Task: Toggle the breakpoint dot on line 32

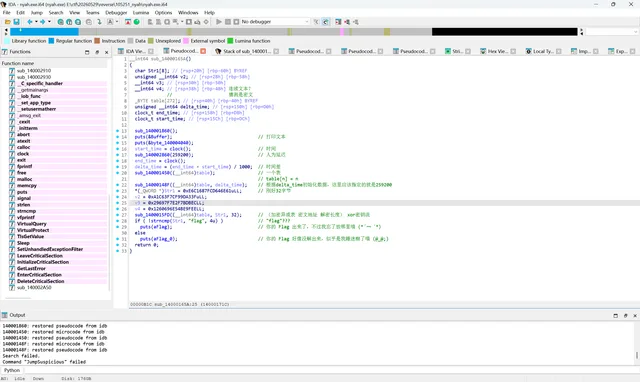Action: coord(118,245)
